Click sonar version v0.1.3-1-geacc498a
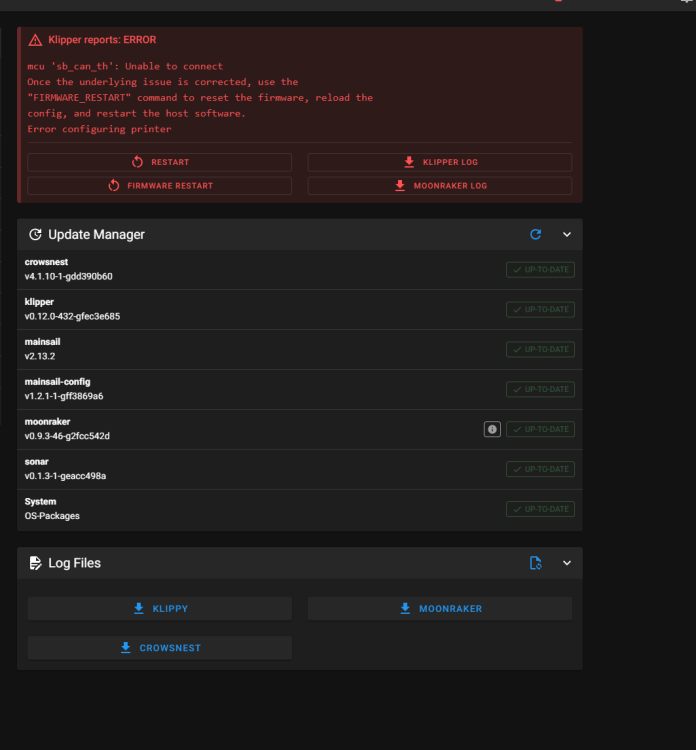Viewport: 696px width, 750px height. pos(65,476)
